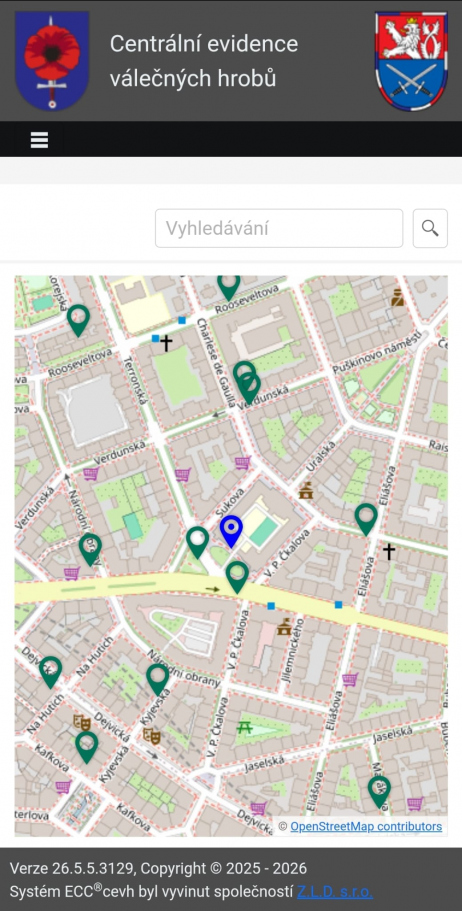Click the bottom-right green marker near Jaselská
Screen dimensions: 462x911
tap(379, 792)
